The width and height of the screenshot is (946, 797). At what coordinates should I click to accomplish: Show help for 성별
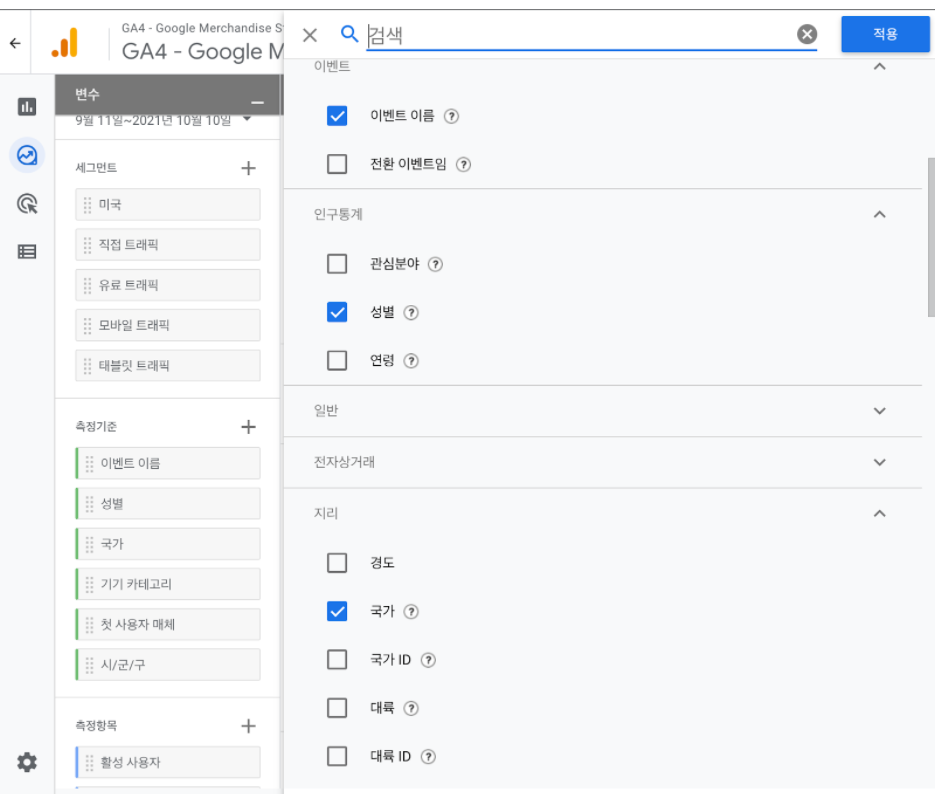[411, 313]
